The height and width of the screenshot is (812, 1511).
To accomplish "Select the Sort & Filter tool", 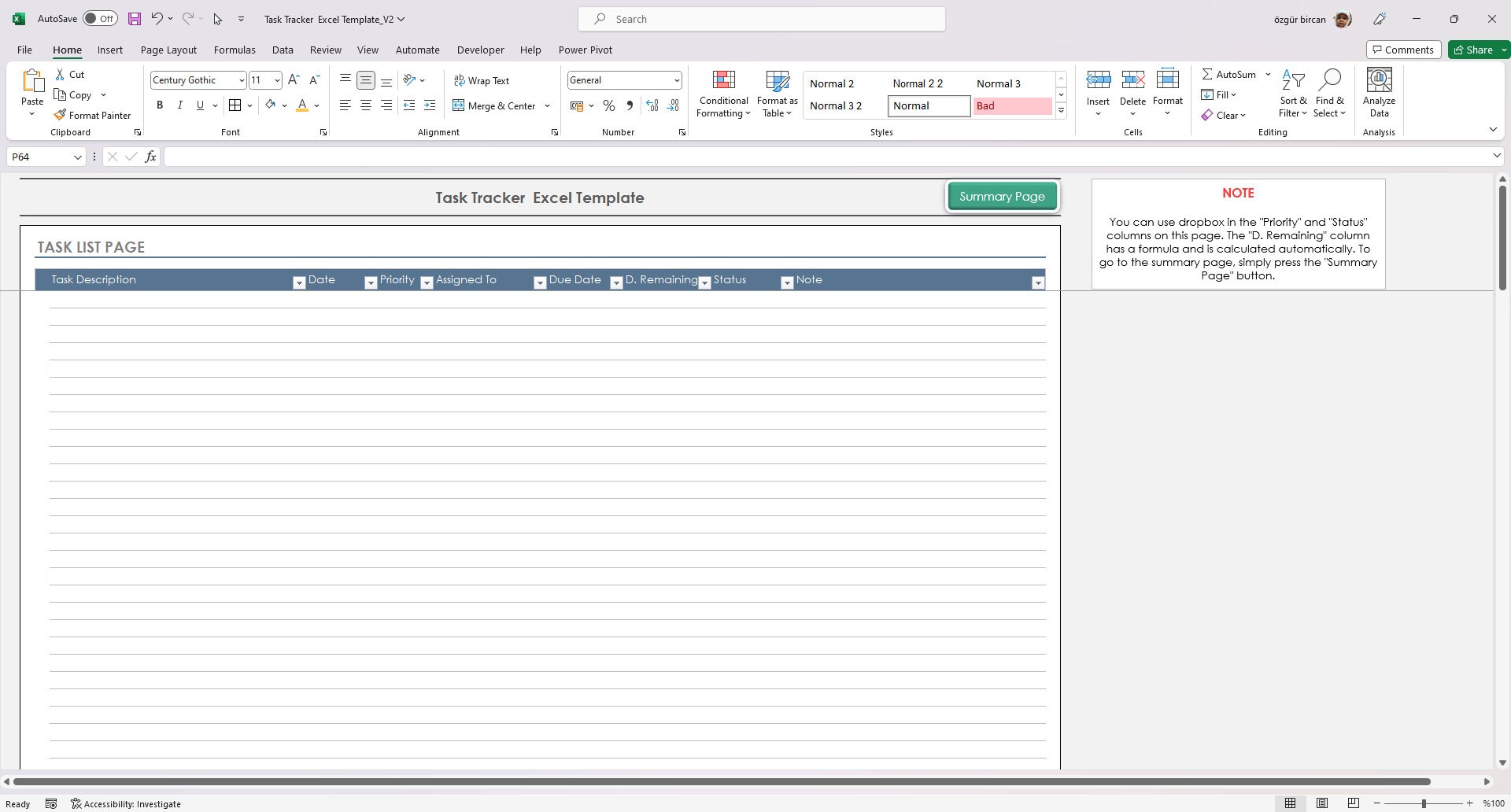I will click(1294, 93).
